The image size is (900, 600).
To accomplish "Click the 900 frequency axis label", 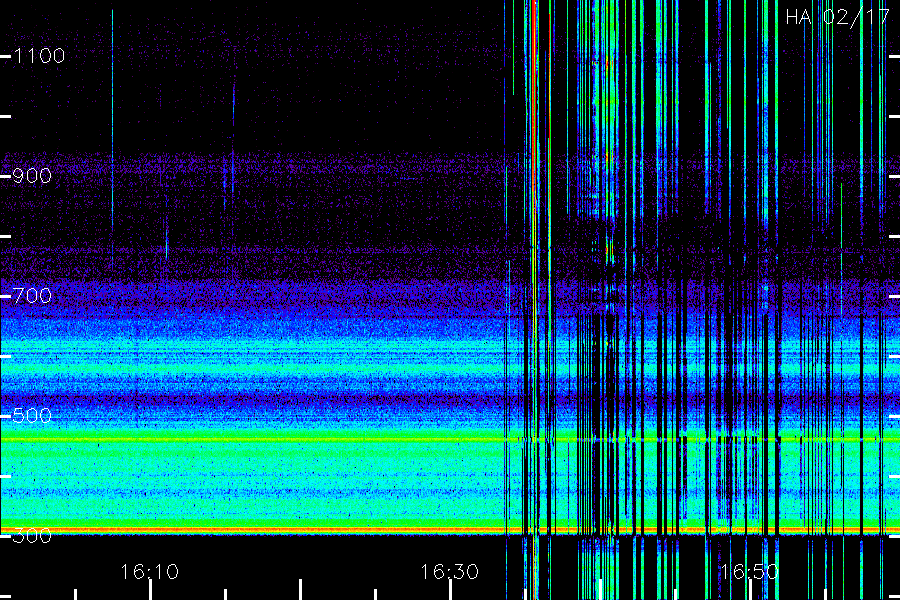I will tap(32, 176).
